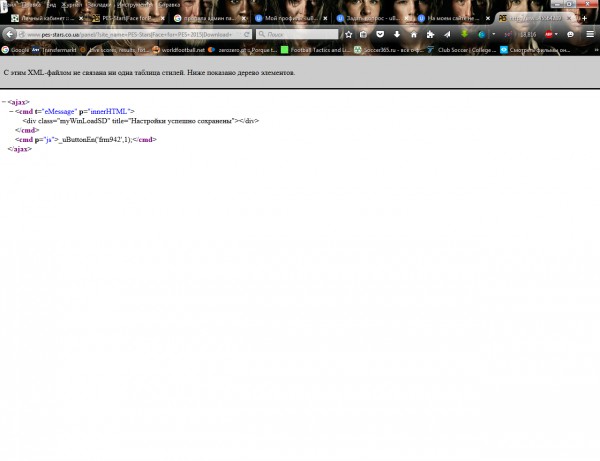Viewport: 600px width, 461px height.
Task: Click the Adblock Plus ABP icon
Action: coord(548,34)
